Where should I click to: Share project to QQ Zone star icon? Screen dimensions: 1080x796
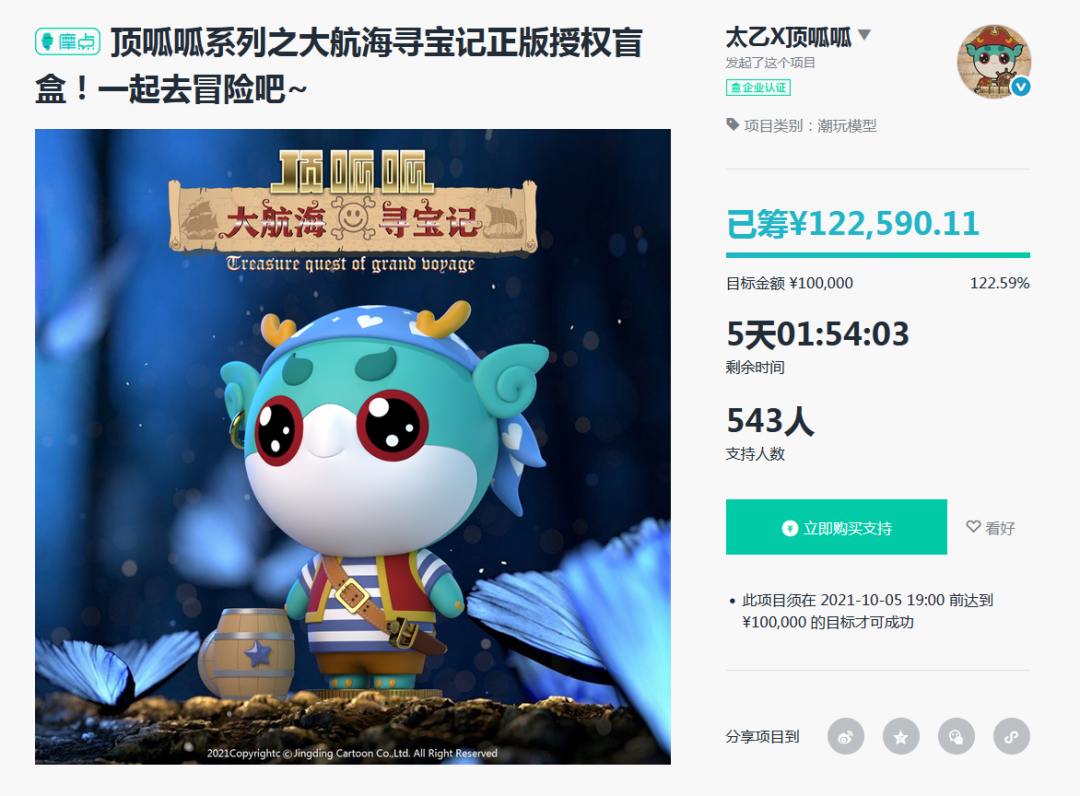(901, 736)
